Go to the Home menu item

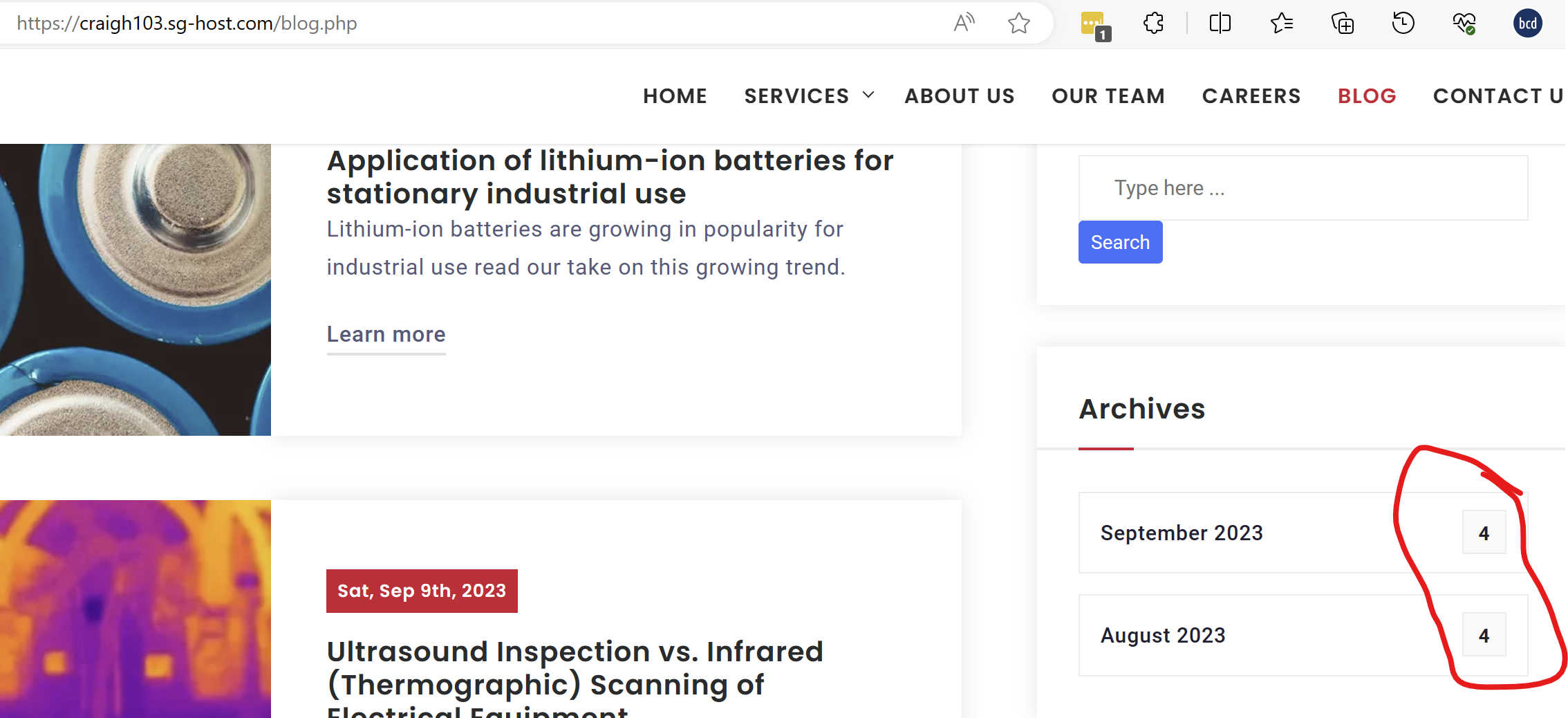(x=675, y=96)
